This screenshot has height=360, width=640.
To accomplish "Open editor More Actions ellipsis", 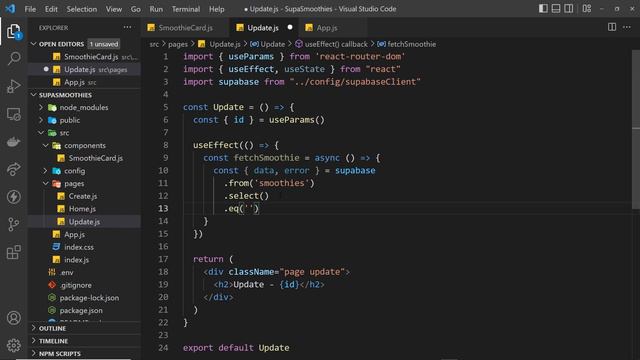I will [627, 27].
